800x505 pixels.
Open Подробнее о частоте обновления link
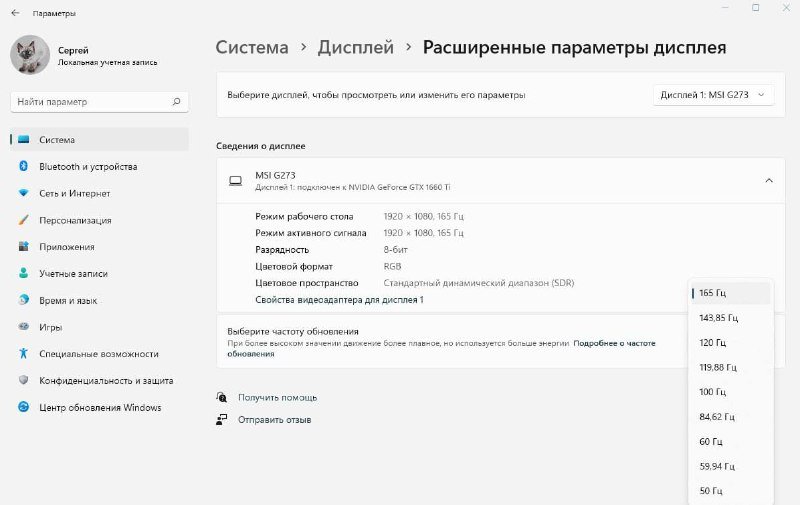click(441, 348)
